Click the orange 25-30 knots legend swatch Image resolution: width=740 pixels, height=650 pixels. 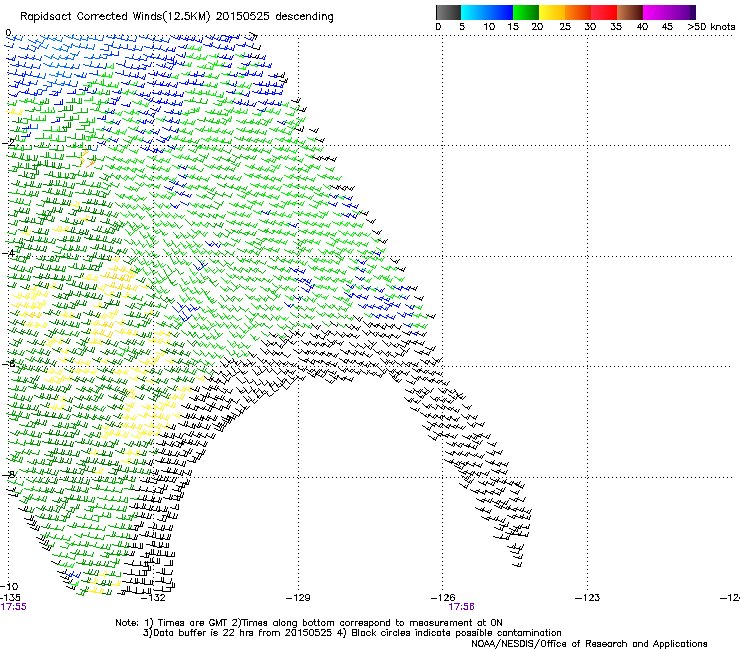point(578,12)
